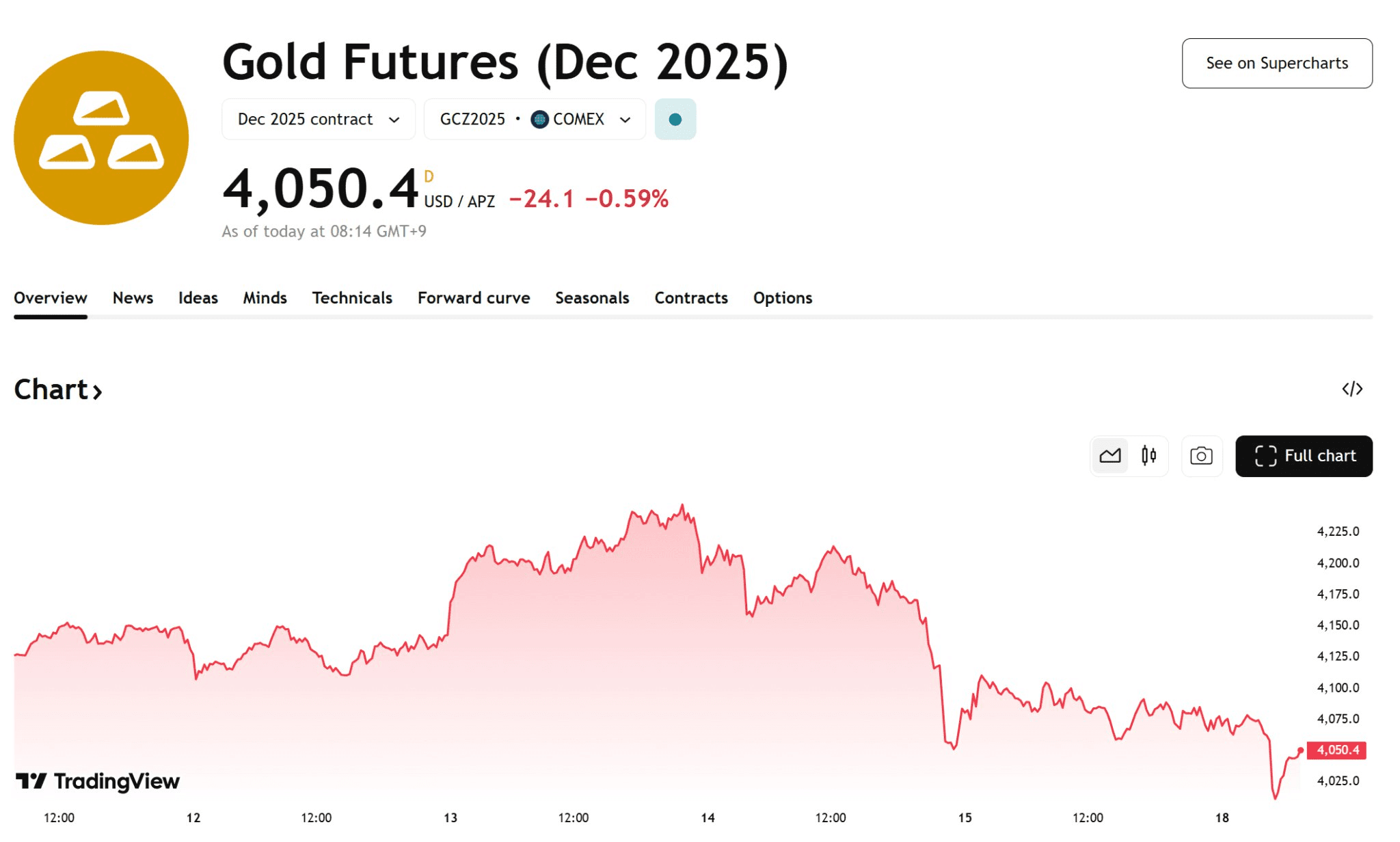This screenshot has height=842, width=1400.
Task: Click the gold bars logo icon
Action: tap(101, 137)
